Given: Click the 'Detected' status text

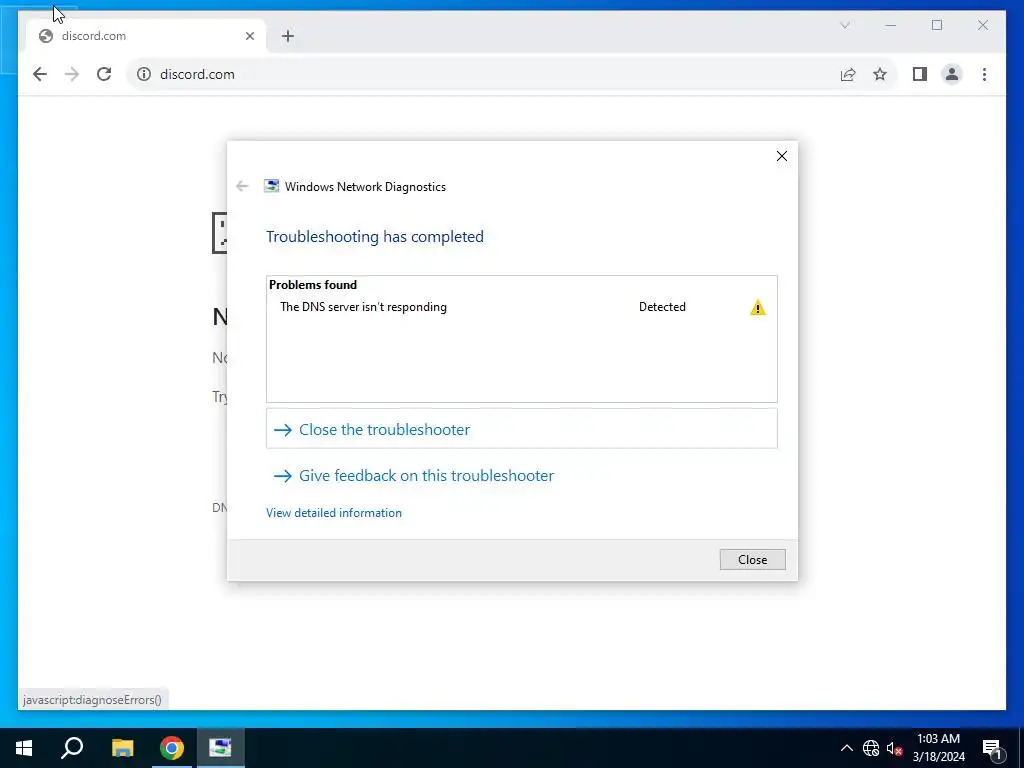Looking at the screenshot, I should click(x=662, y=307).
